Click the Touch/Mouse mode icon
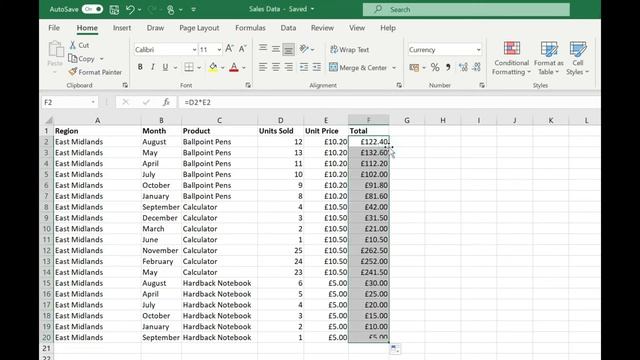This screenshot has height=360, width=640. coord(171,9)
